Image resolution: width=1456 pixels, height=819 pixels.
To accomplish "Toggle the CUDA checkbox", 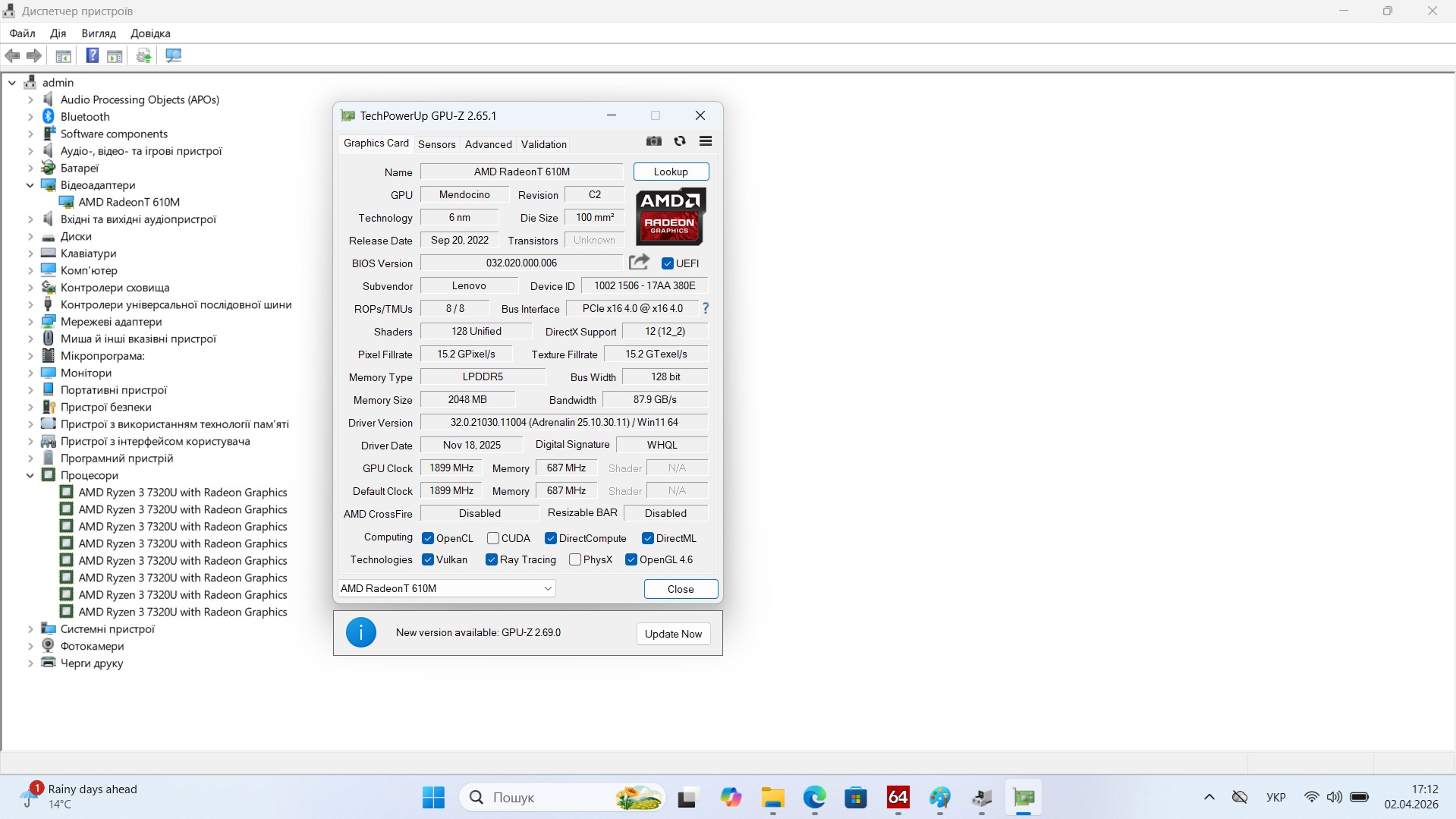I will point(493,538).
